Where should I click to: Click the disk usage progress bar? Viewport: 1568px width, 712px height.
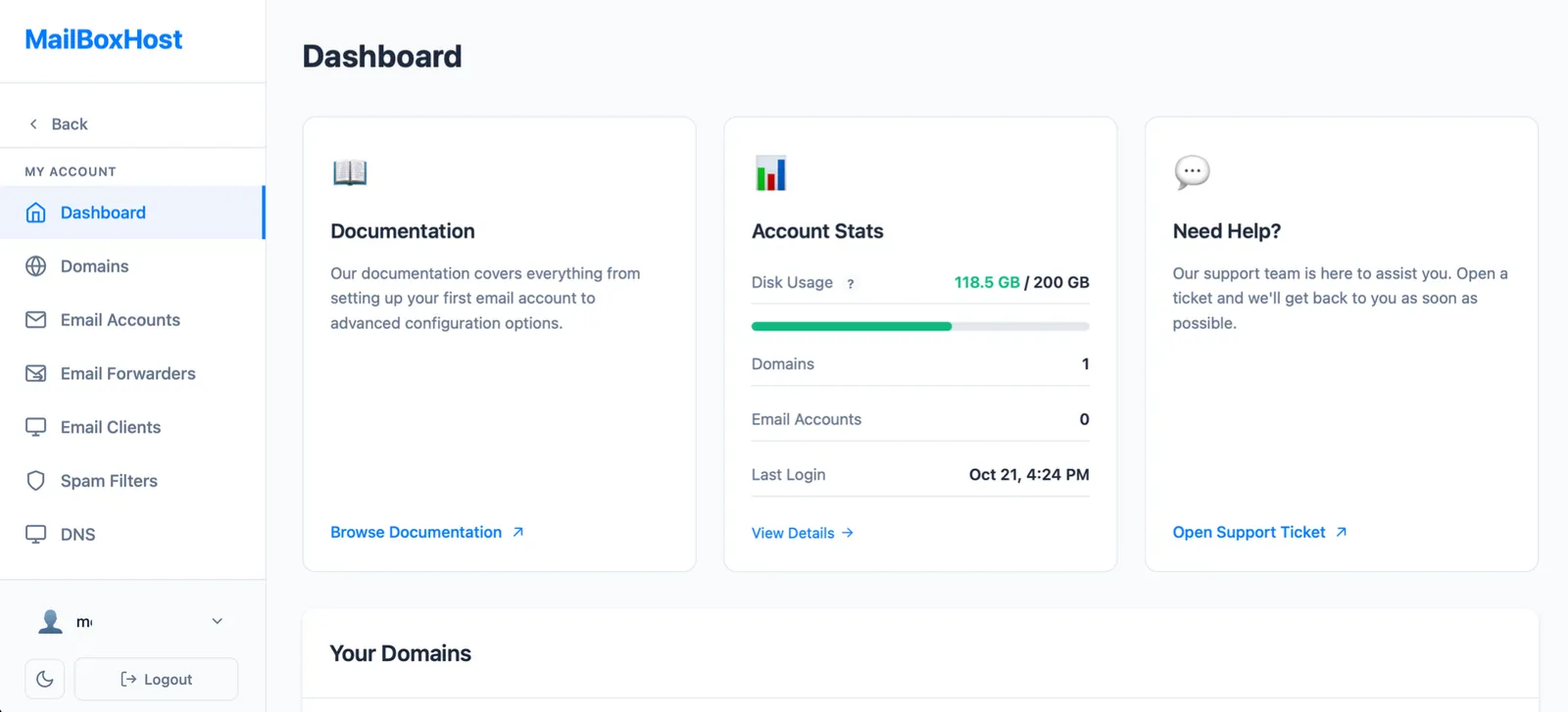click(920, 326)
